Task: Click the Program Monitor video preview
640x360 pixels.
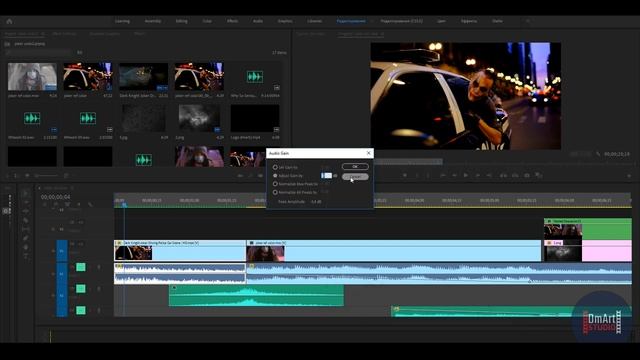Action: (x=465, y=96)
